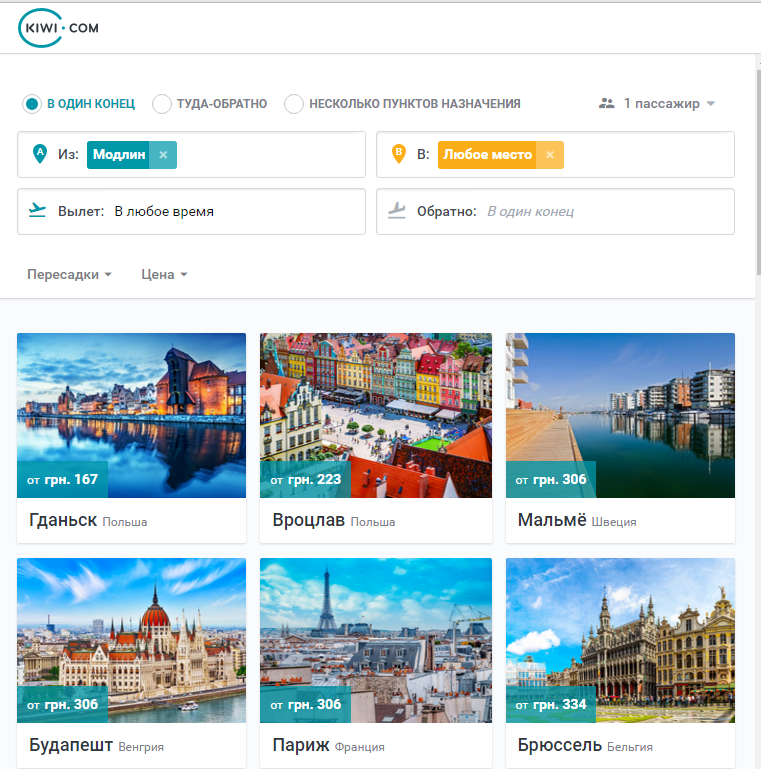Open the Гданьск destination card
Screen dimensions: 761x769
pos(131,438)
